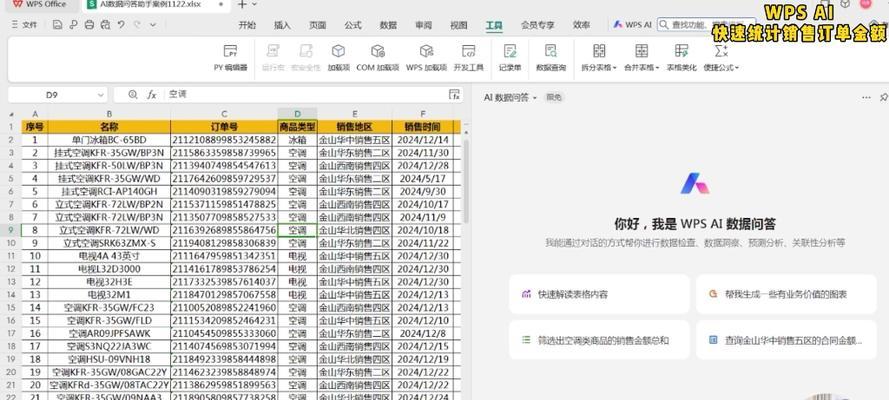Select the cell 单门冰箱BC-65BD

[x=109, y=139]
